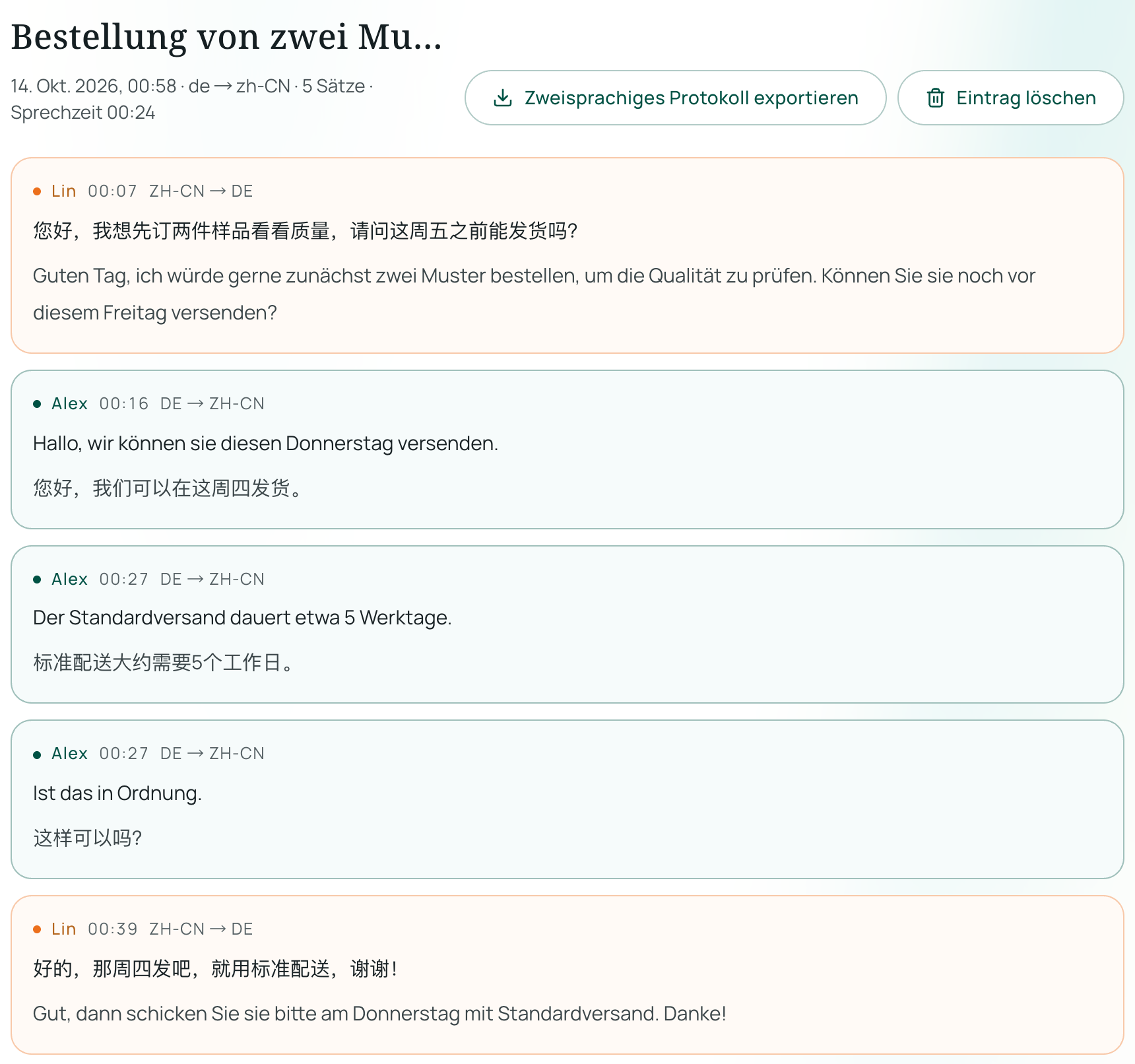
Task: Select the speaker name Lin at 00:39
Action: (64, 929)
